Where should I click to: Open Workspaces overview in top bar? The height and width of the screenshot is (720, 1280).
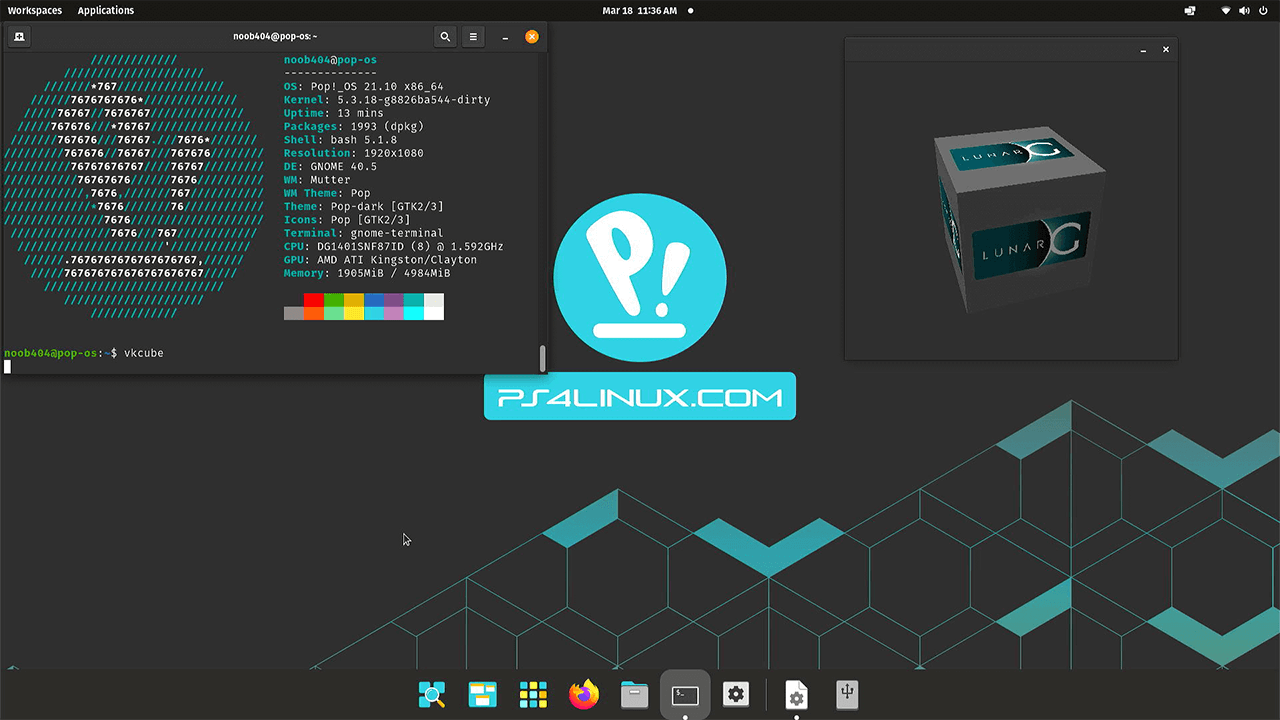tap(35, 10)
